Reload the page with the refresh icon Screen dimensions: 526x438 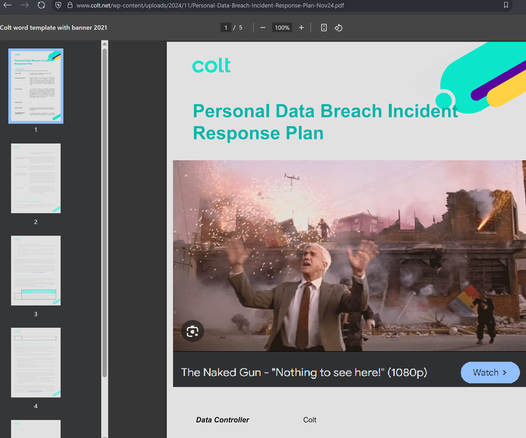(x=41, y=5)
